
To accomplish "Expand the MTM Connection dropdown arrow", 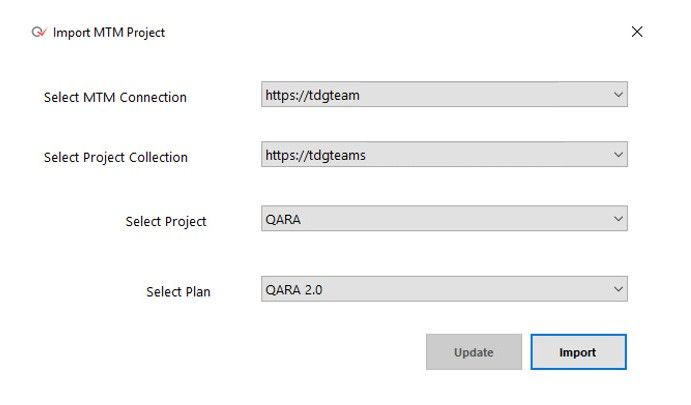I will [x=618, y=94].
